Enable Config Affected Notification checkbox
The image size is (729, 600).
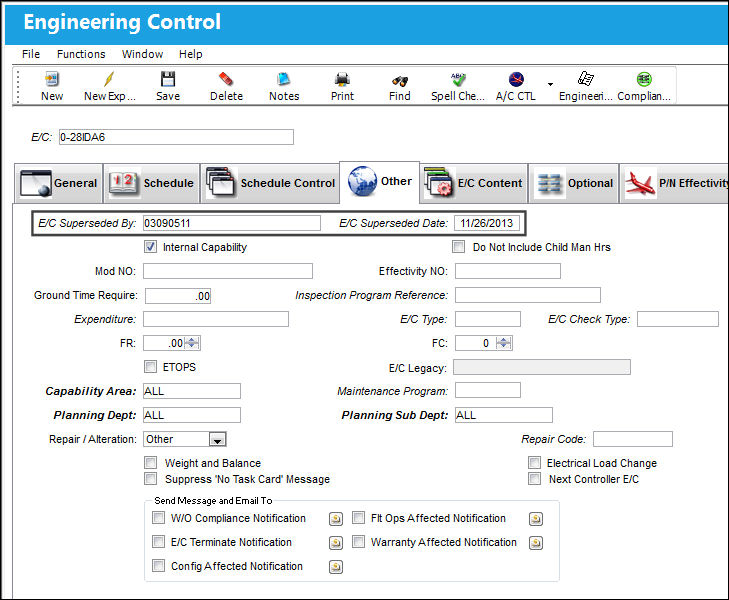(159, 566)
